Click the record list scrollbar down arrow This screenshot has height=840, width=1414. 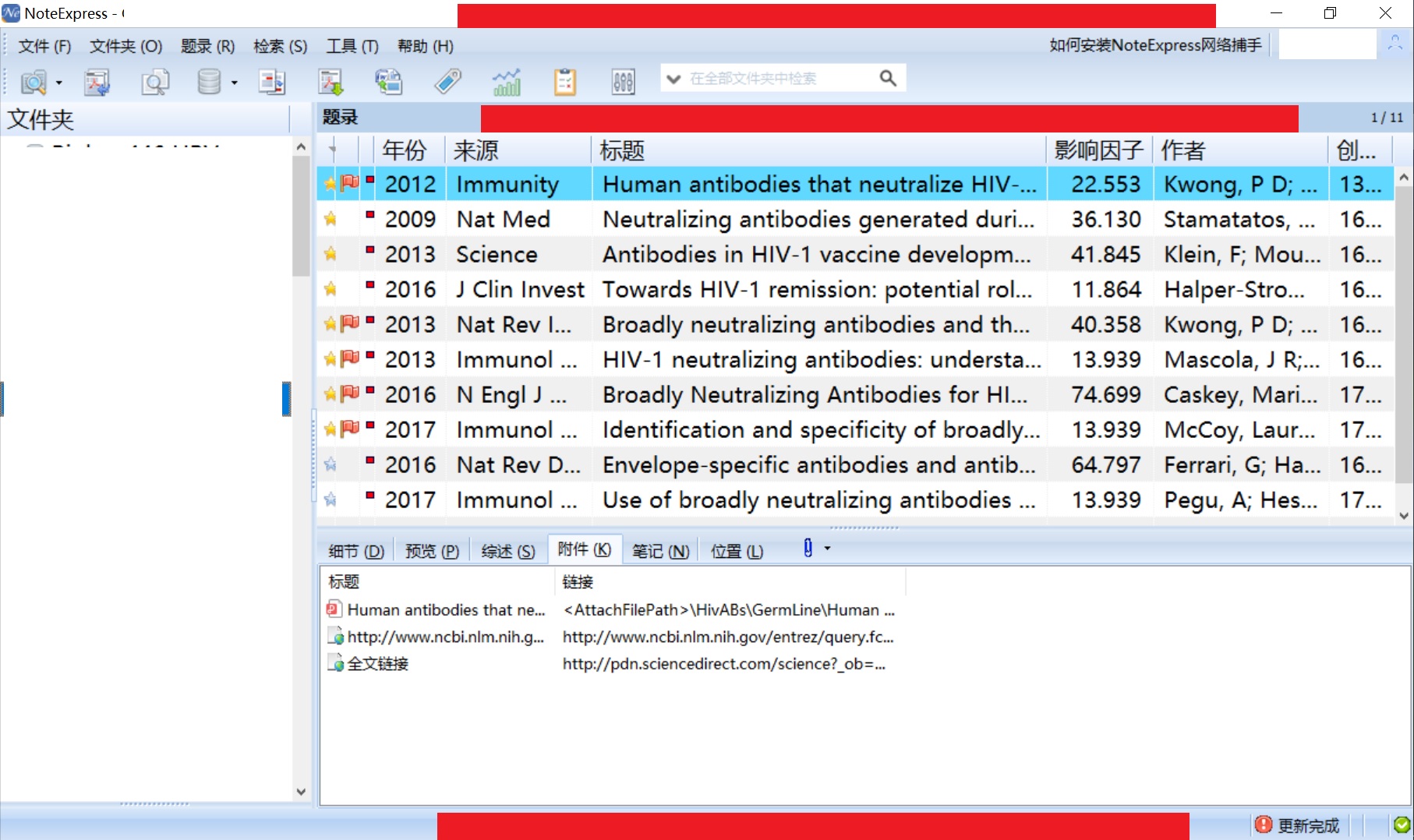tap(1404, 515)
